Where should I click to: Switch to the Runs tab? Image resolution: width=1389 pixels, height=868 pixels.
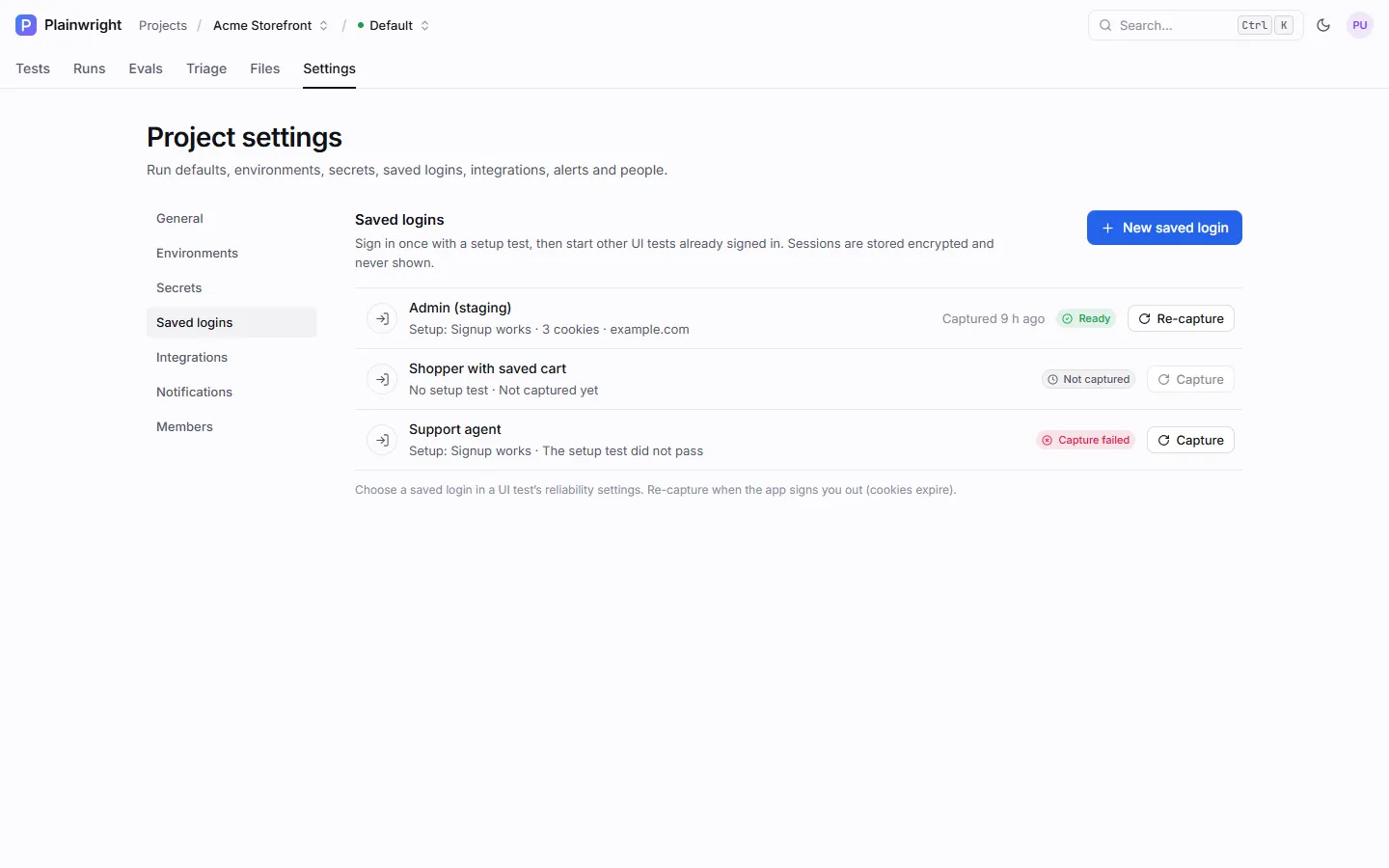[x=89, y=68]
